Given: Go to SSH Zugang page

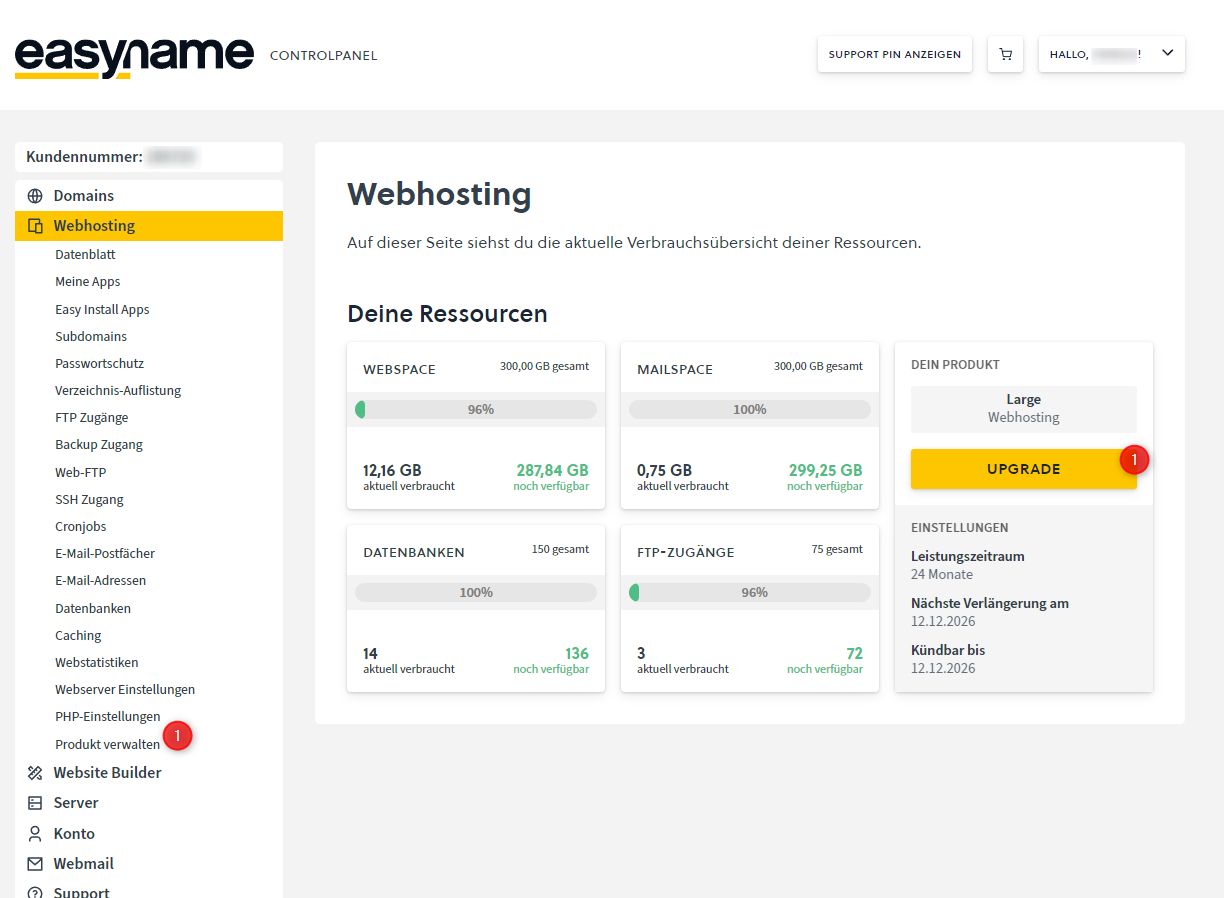Looking at the screenshot, I should tap(89, 499).
